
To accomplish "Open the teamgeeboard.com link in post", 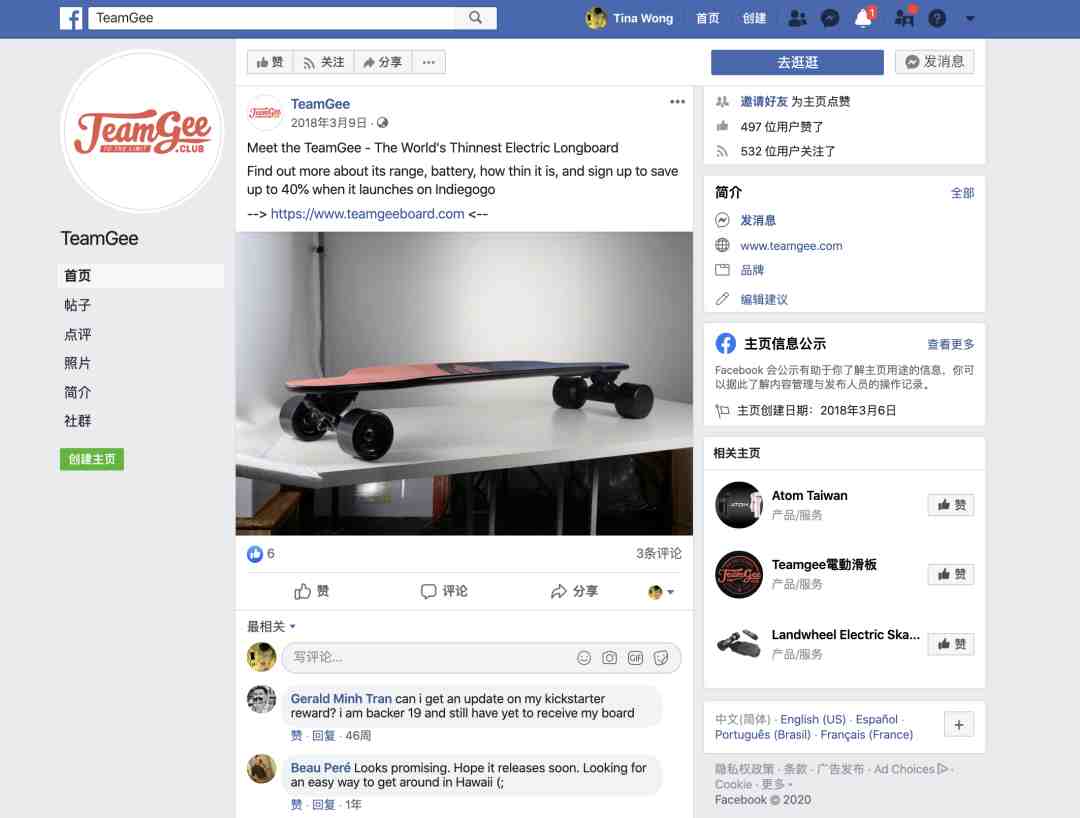I will click(x=367, y=213).
